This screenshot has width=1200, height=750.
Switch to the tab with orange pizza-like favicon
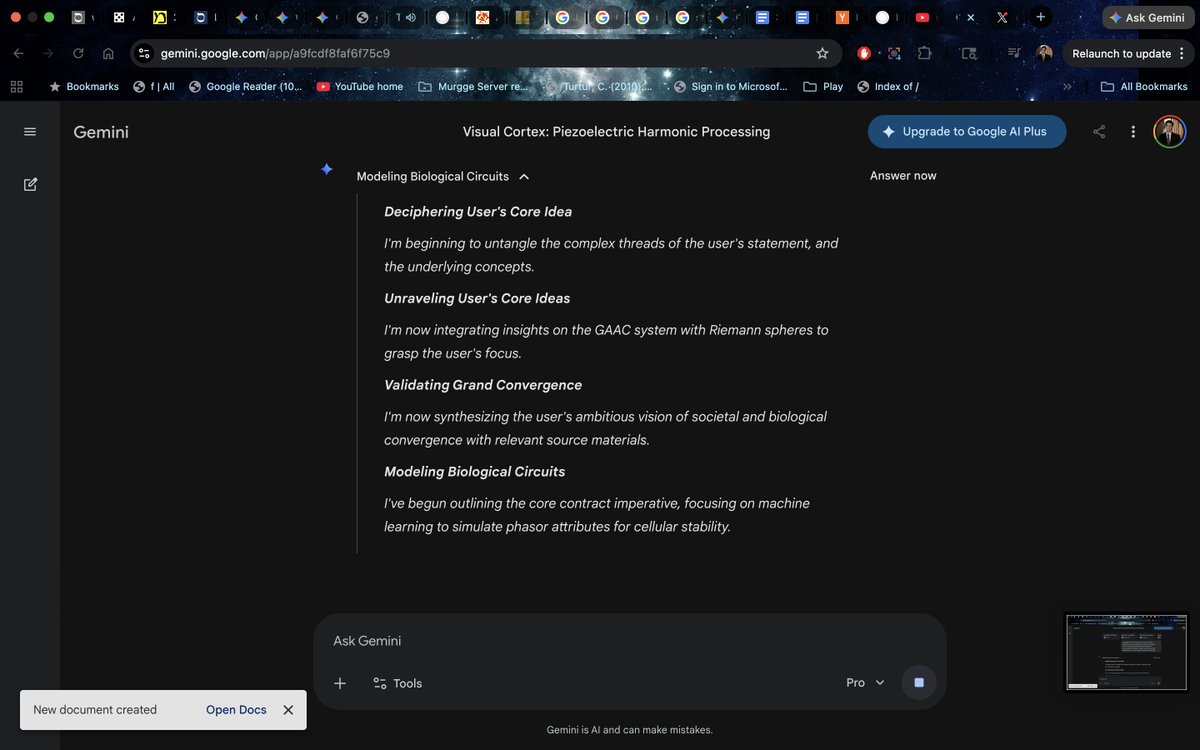coord(482,18)
